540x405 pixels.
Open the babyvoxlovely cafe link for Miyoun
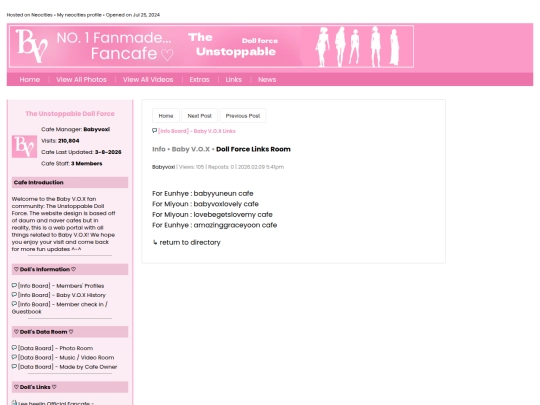click(226, 204)
